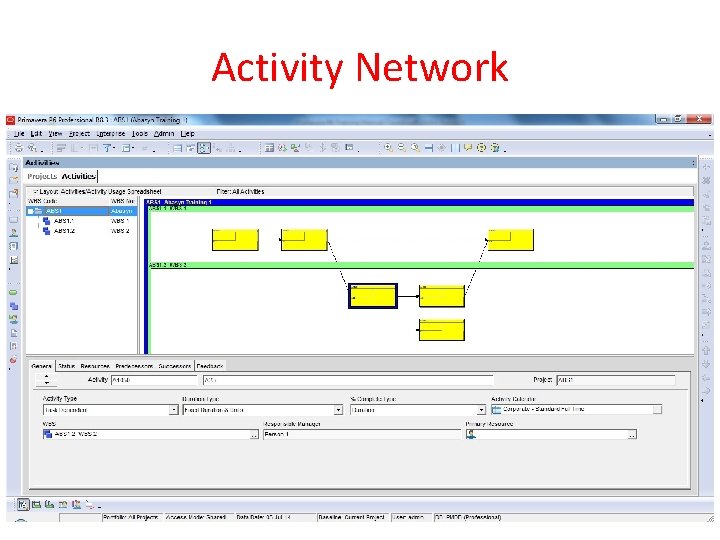Click the Move Up arrow on right sidebar
This screenshot has width=720, height=540.
point(706,350)
